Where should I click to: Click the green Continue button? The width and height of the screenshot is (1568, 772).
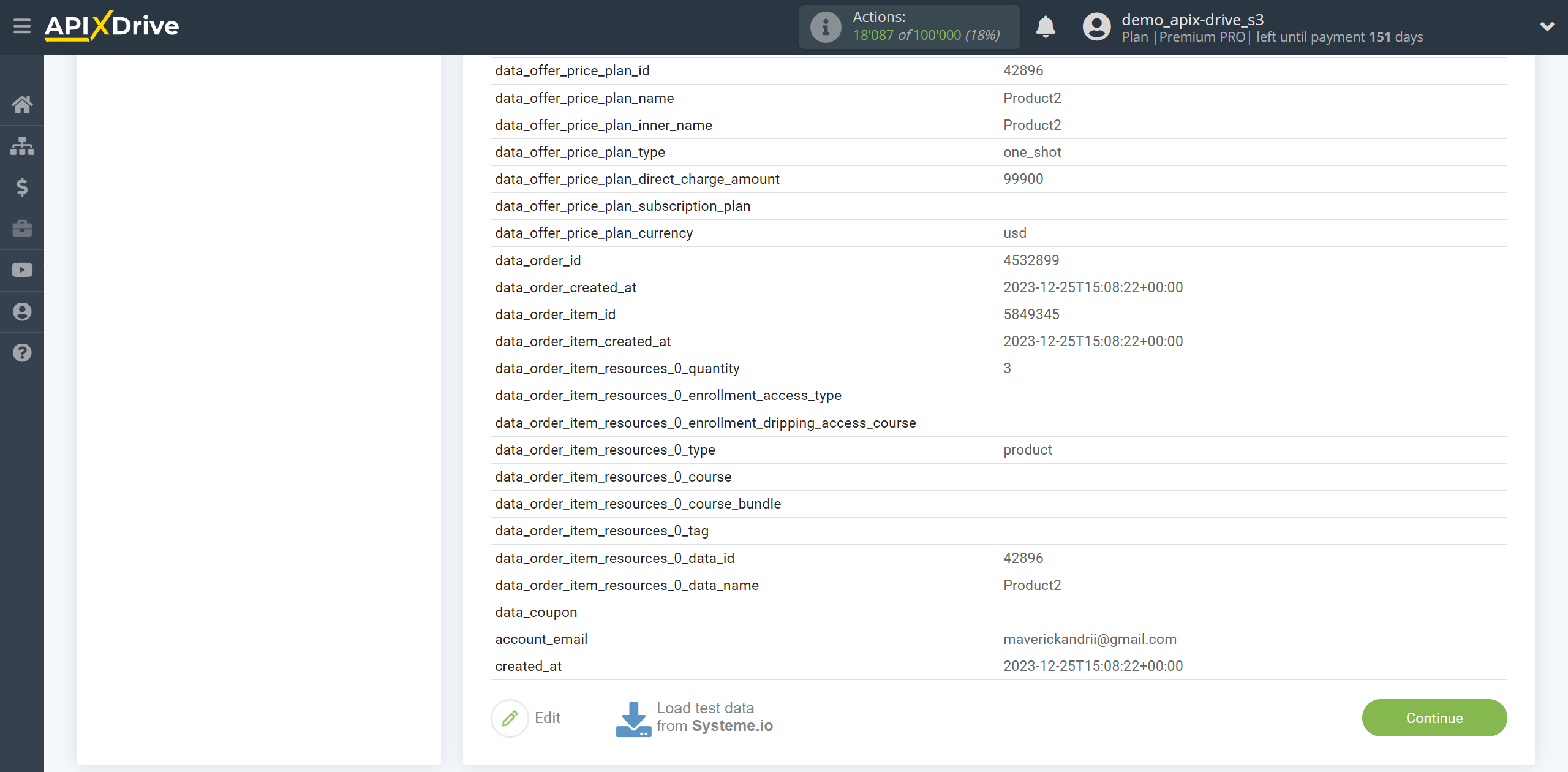click(1434, 718)
